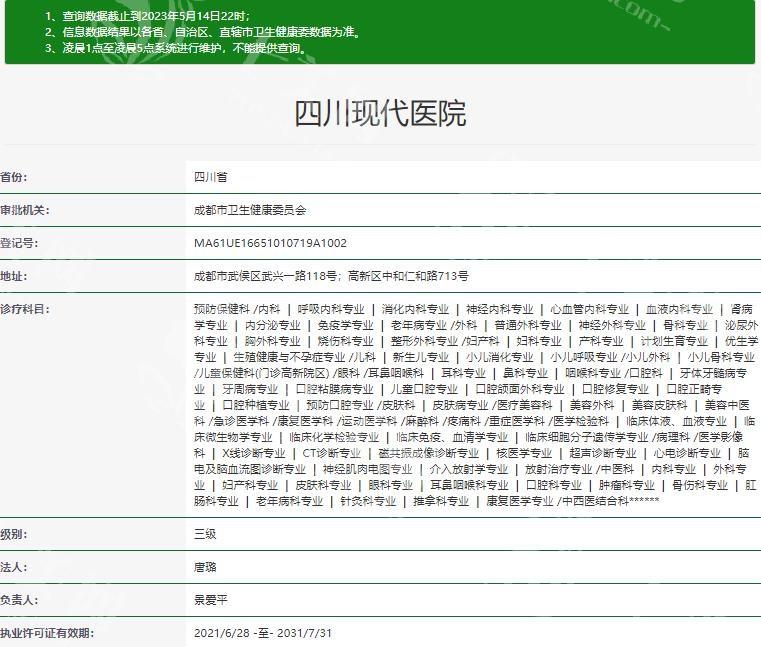Screen dimensions: 761x647
Task: Click 儿童保健科(门诊高新院区) entry
Action: (x=262, y=373)
